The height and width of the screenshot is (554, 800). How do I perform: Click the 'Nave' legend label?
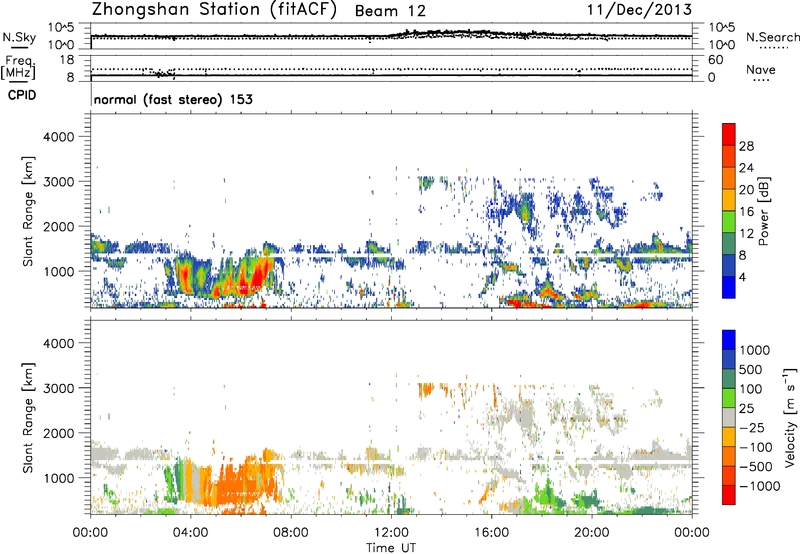[x=761, y=70]
